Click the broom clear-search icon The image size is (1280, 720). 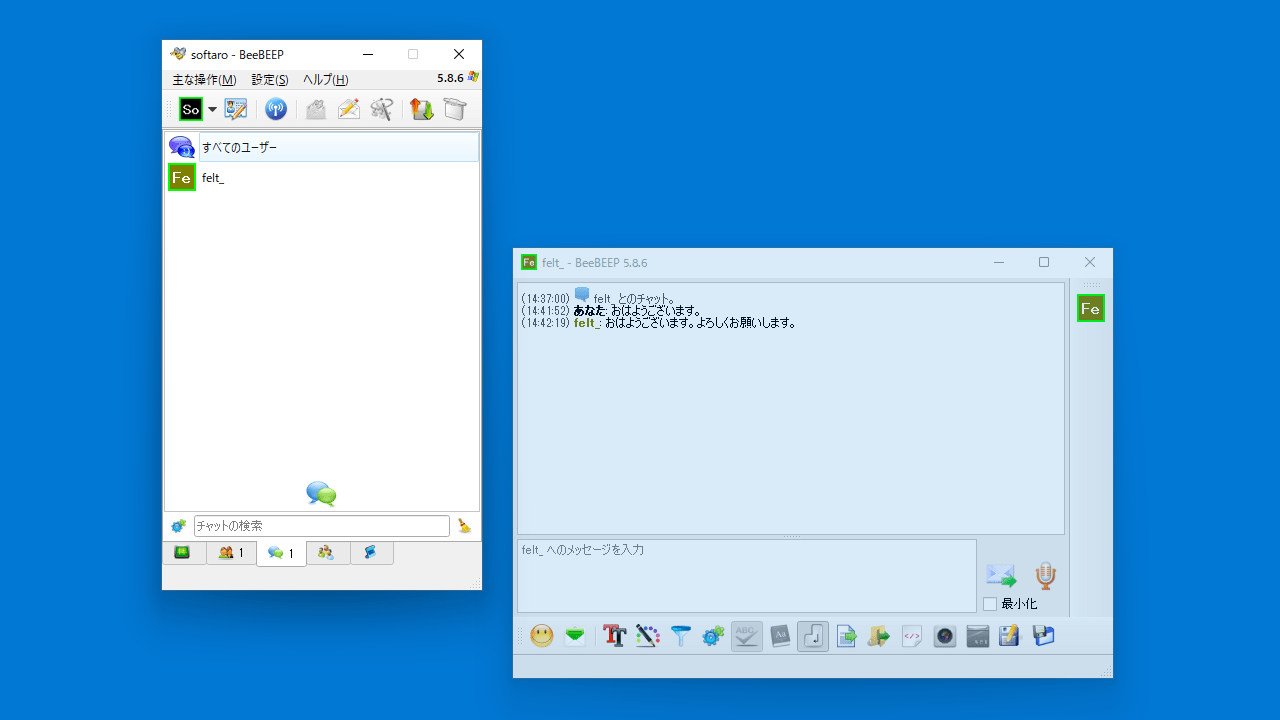pos(465,526)
